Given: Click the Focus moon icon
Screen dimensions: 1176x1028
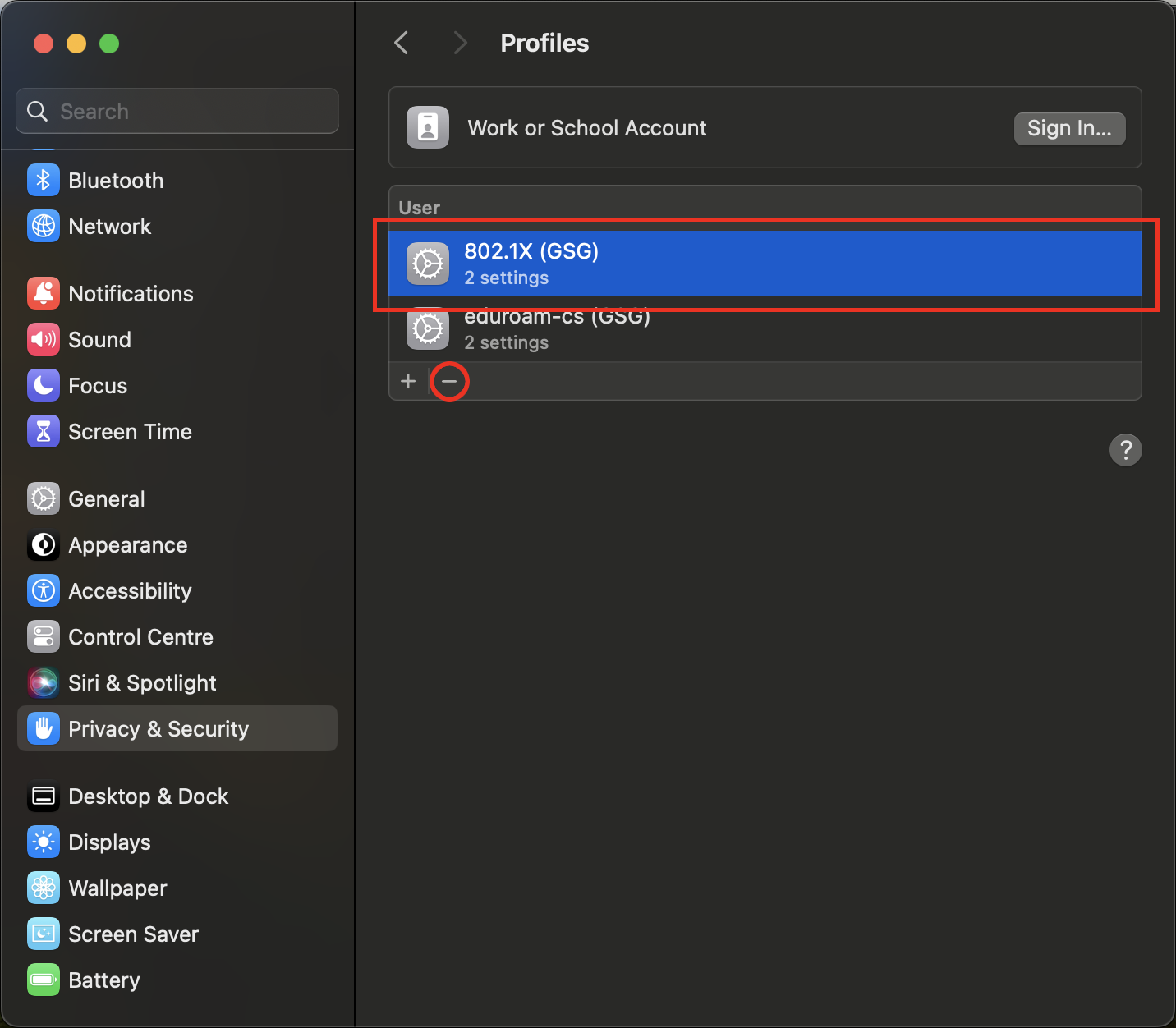Looking at the screenshot, I should click(43, 386).
